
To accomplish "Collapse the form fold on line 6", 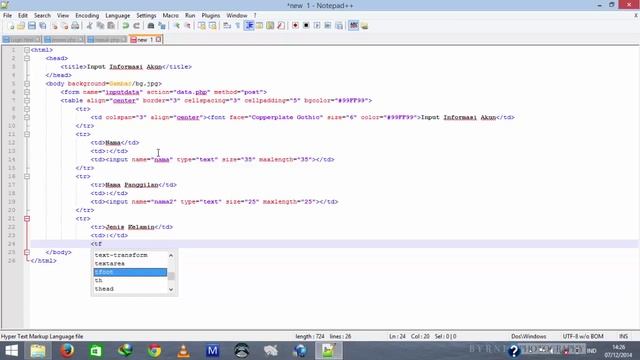I will (27, 92).
